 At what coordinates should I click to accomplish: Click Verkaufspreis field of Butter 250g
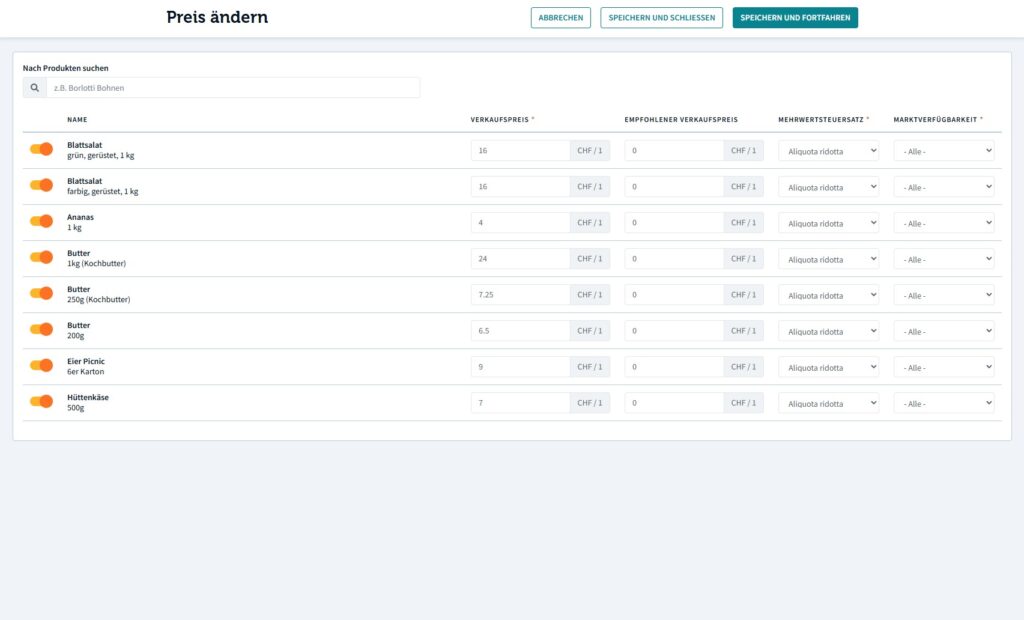520,295
